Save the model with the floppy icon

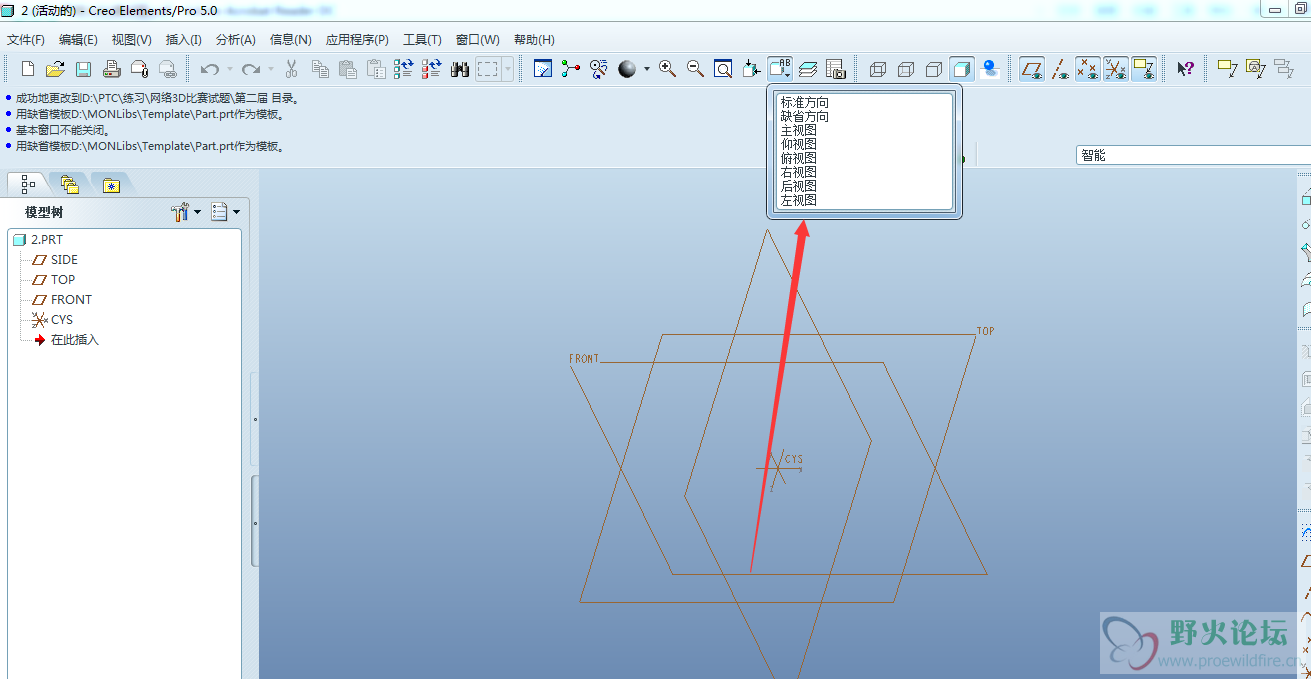(x=84, y=69)
